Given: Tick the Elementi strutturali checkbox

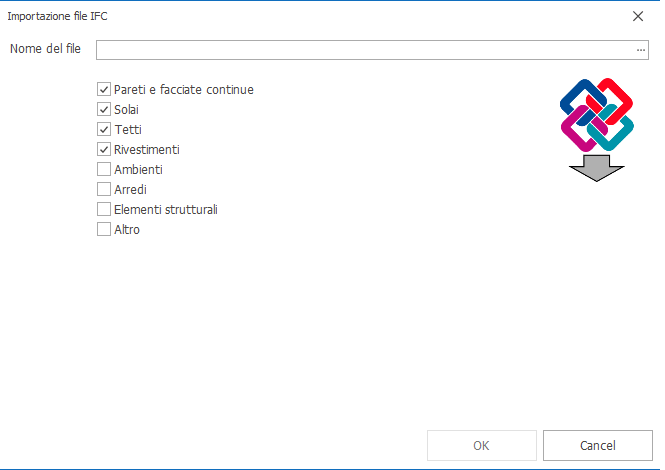Looking at the screenshot, I should (x=104, y=210).
